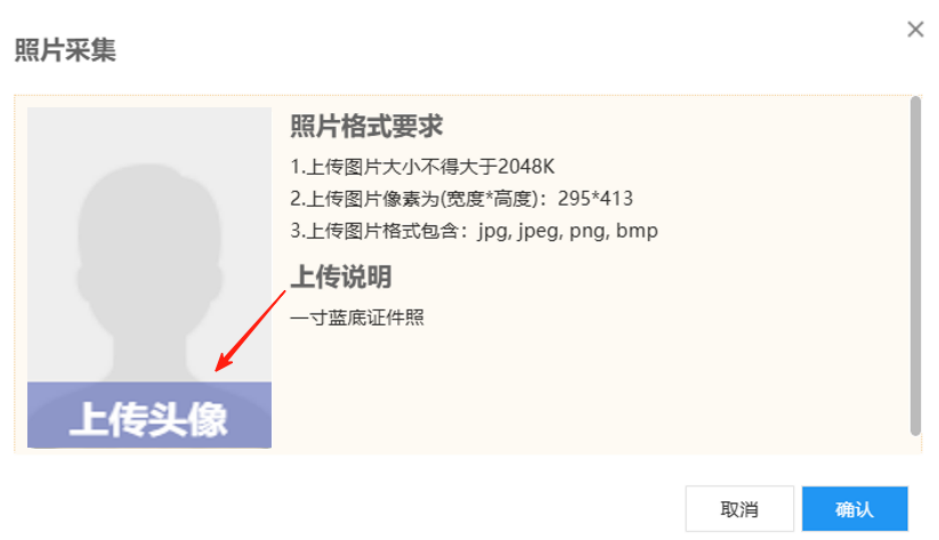Click the 2048K size limit value
Screen dimensions: 939x540
pyautogui.click(x=526, y=166)
